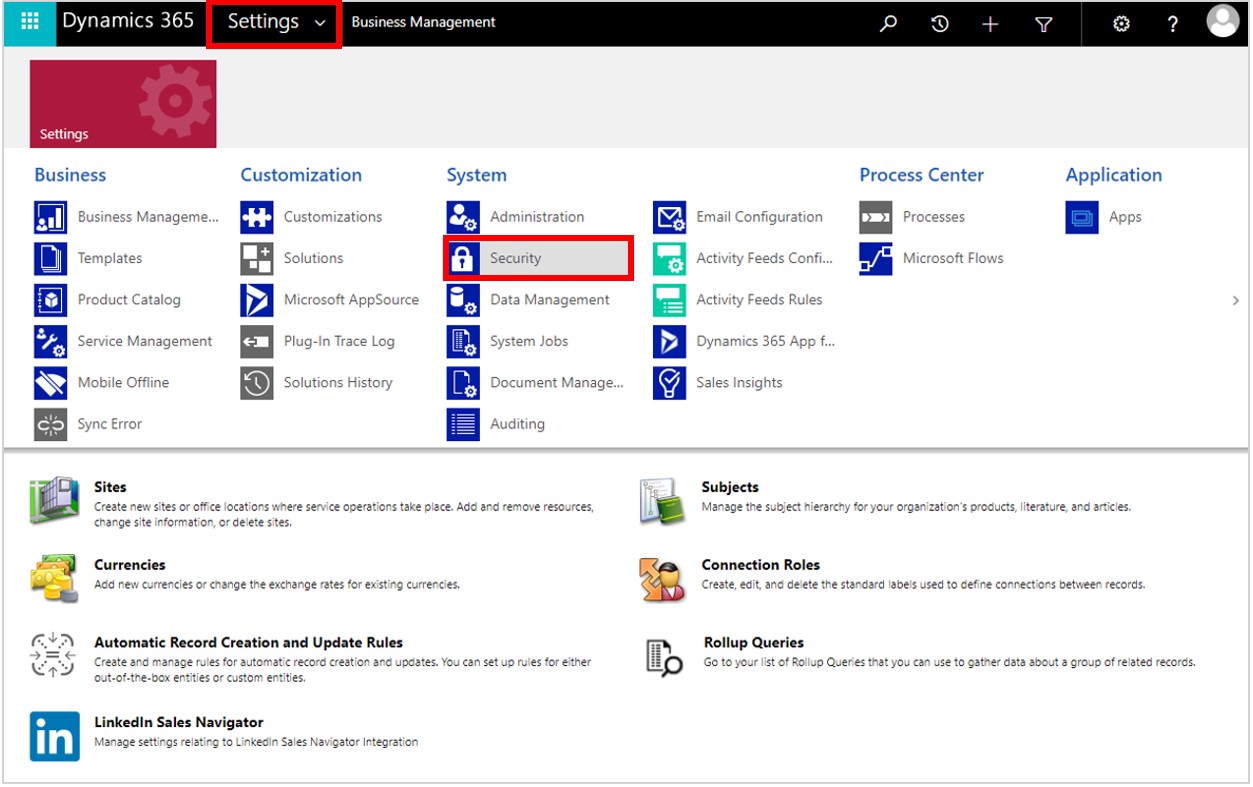
Task: Open the Customizations puzzle icon
Action: click(257, 217)
